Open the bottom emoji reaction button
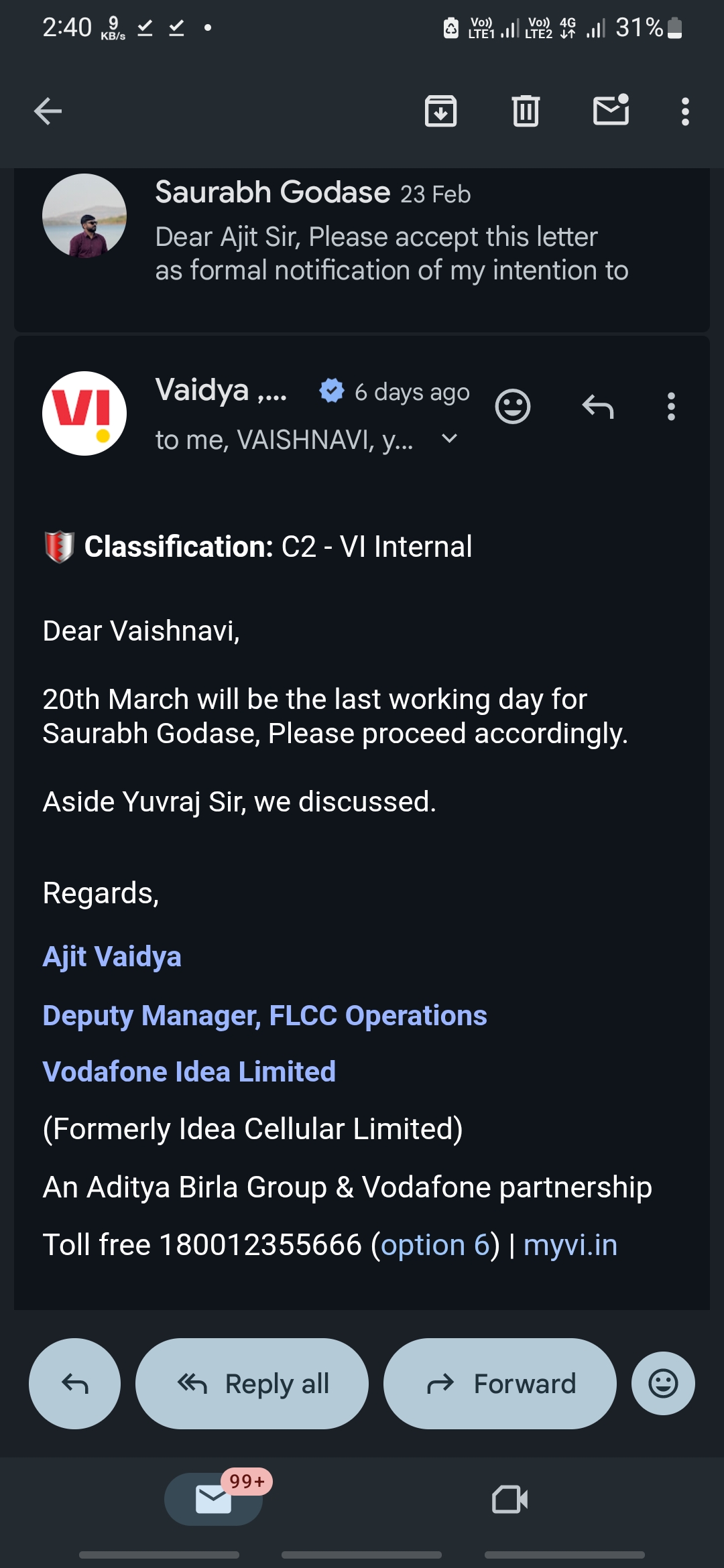Screen dimensions: 724x1568 pos(663,1384)
